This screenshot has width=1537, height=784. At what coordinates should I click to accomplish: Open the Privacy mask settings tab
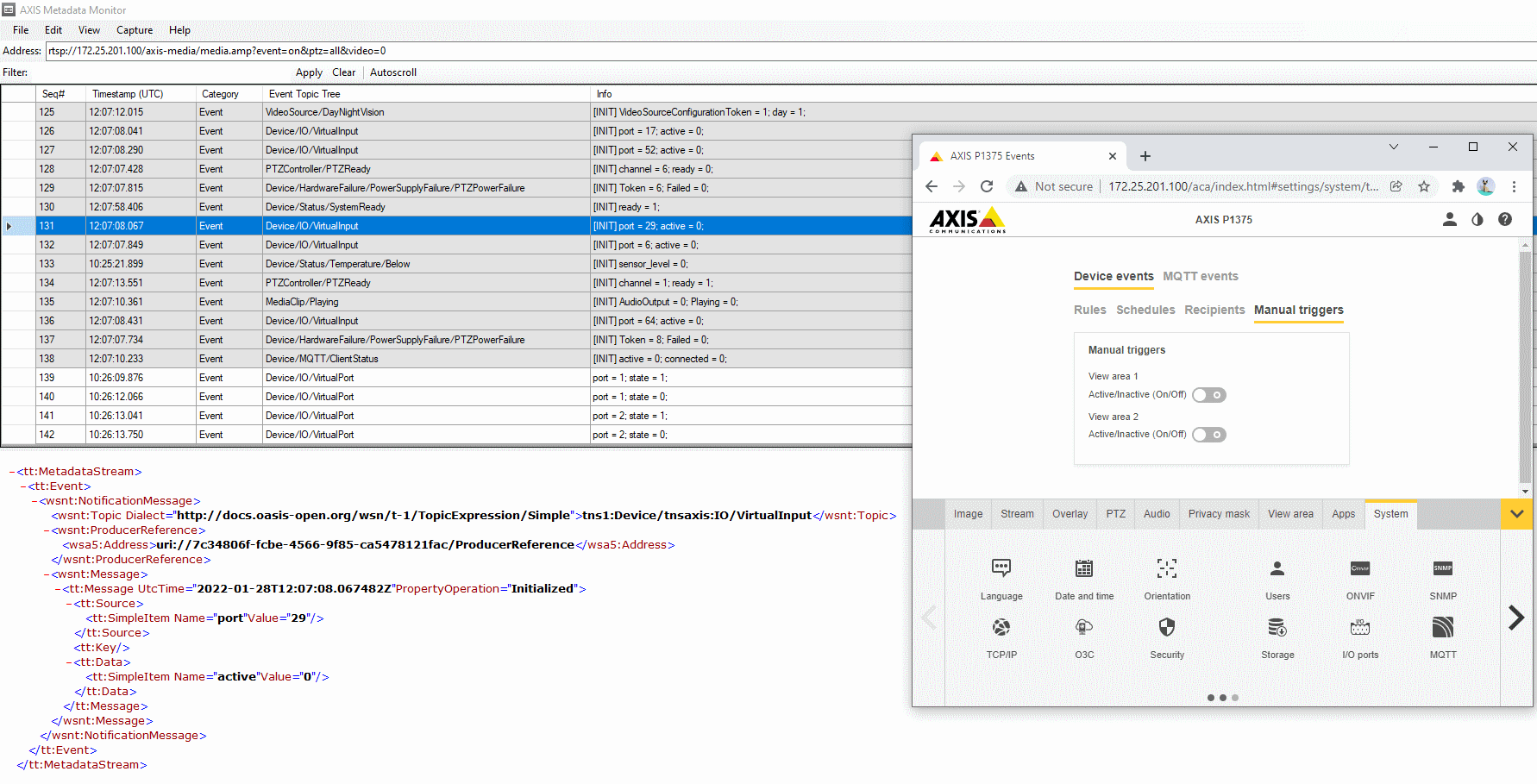pos(1219,514)
